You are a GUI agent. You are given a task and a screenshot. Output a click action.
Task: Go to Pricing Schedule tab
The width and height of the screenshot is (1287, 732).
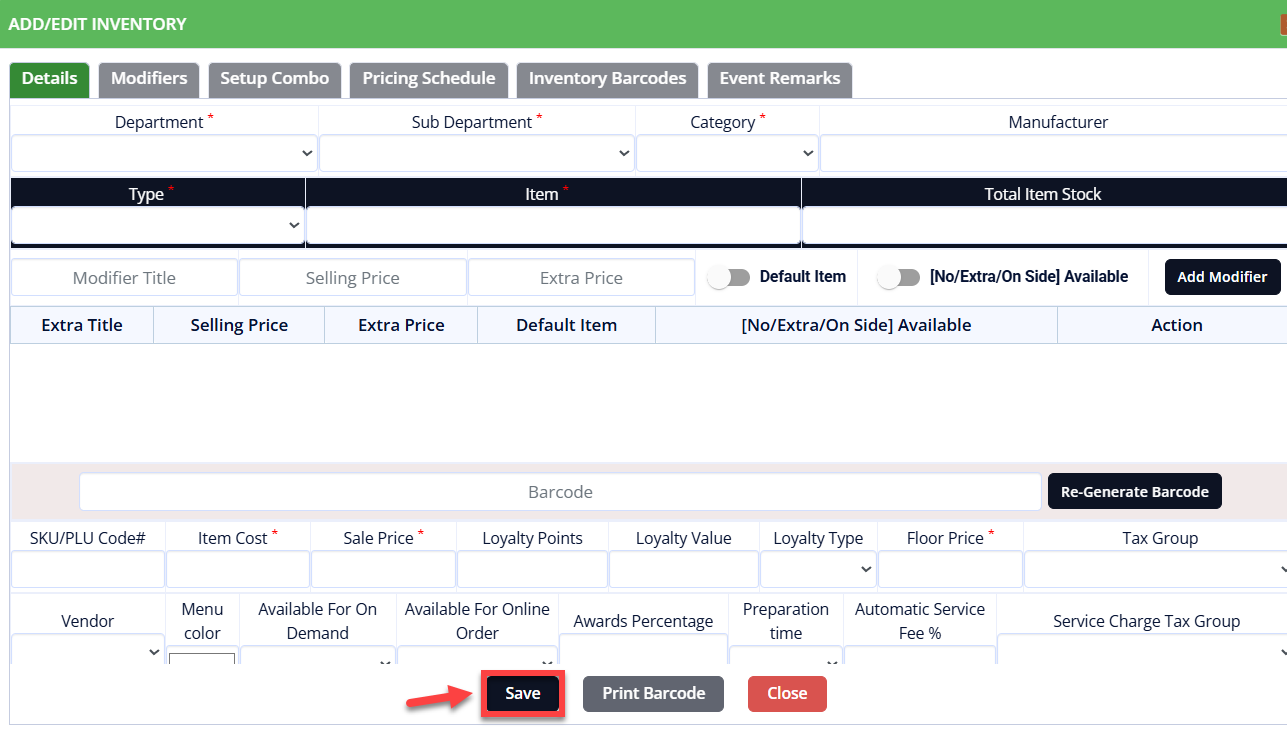428,79
